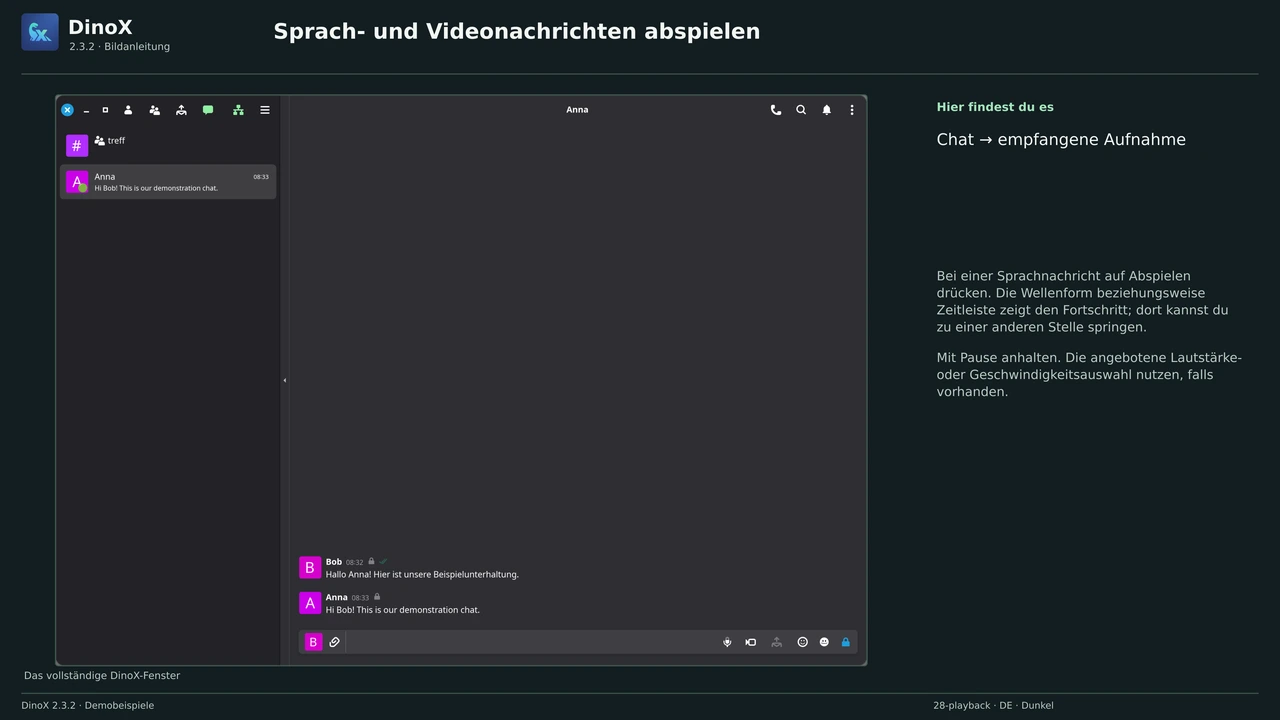Click the greyed upload icon in message bar
1280x720 pixels.
(x=777, y=642)
